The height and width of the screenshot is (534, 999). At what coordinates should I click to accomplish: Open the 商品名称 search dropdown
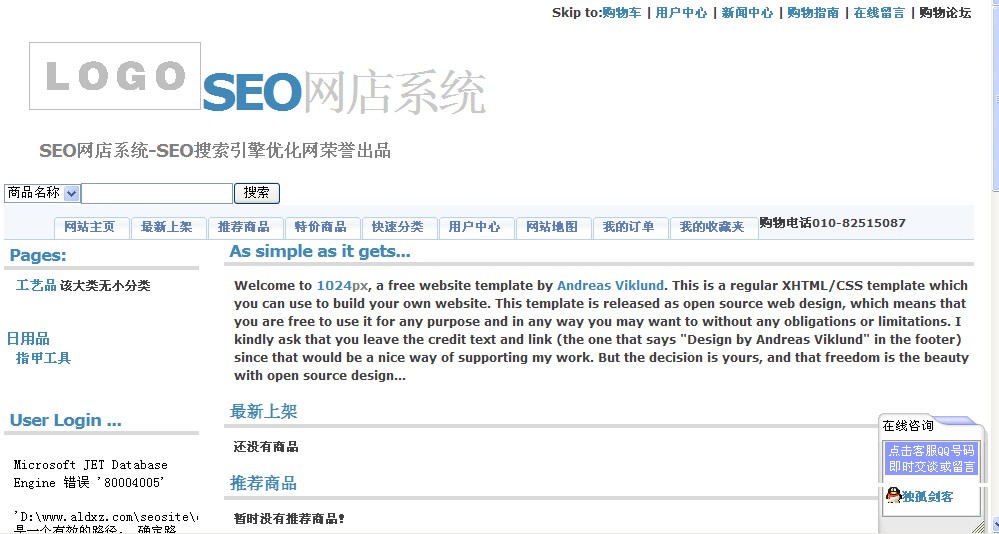[42, 193]
